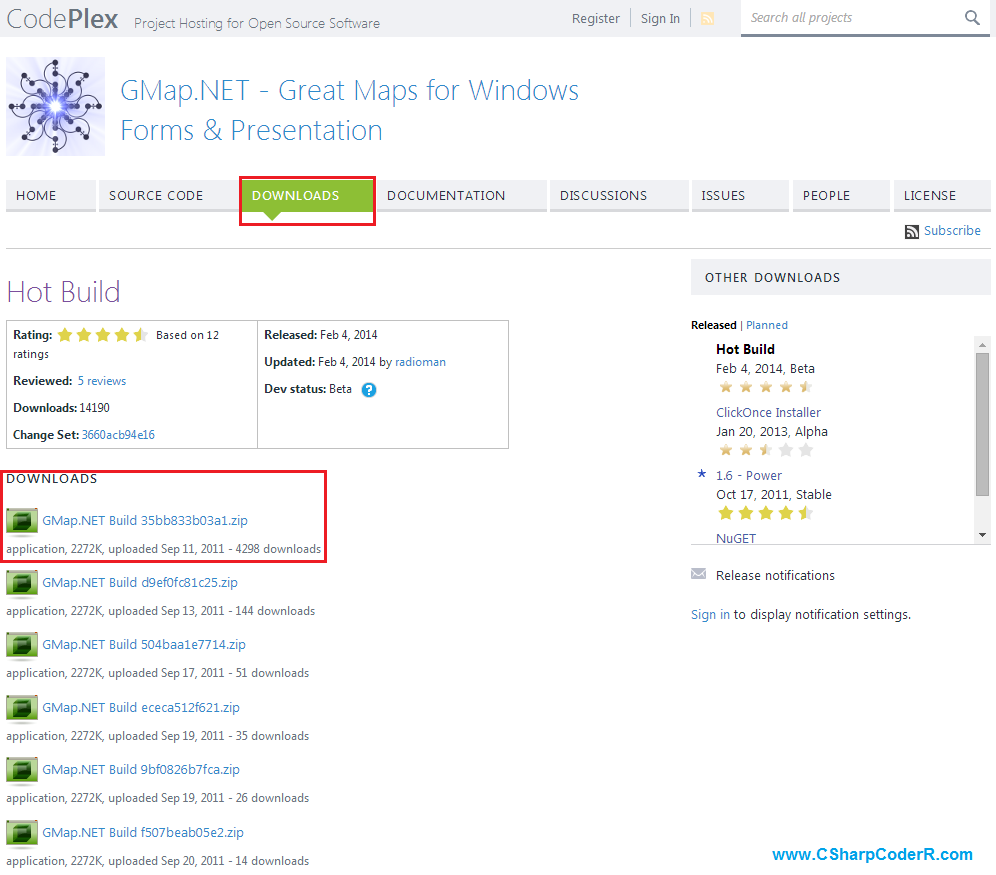Image resolution: width=996 pixels, height=875 pixels.
Task: Click the Sign In link in header
Action: click(x=660, y=18)
